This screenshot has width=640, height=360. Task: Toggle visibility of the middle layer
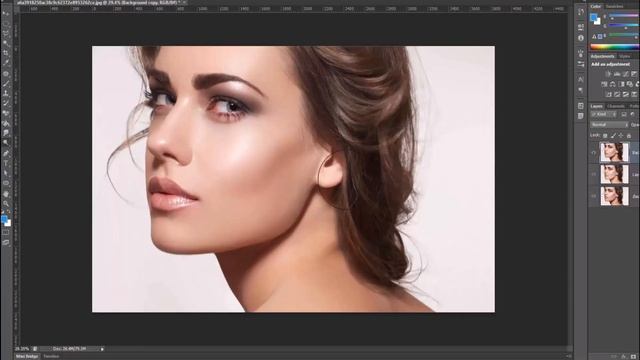(x=594, y=174)
